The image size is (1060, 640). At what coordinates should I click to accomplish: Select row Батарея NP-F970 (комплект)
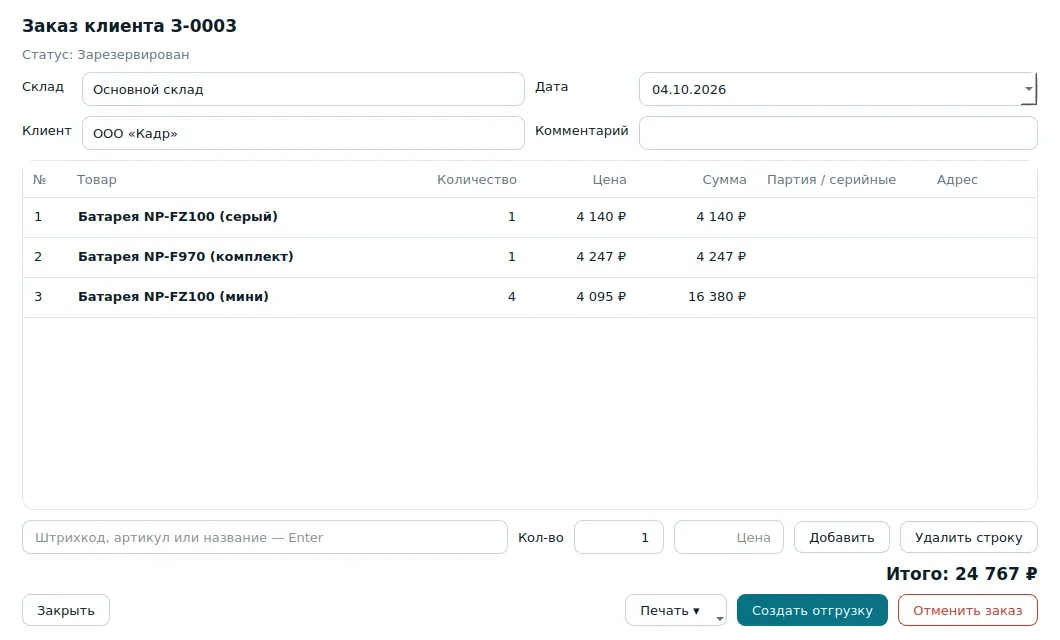(x=530, y=257)
